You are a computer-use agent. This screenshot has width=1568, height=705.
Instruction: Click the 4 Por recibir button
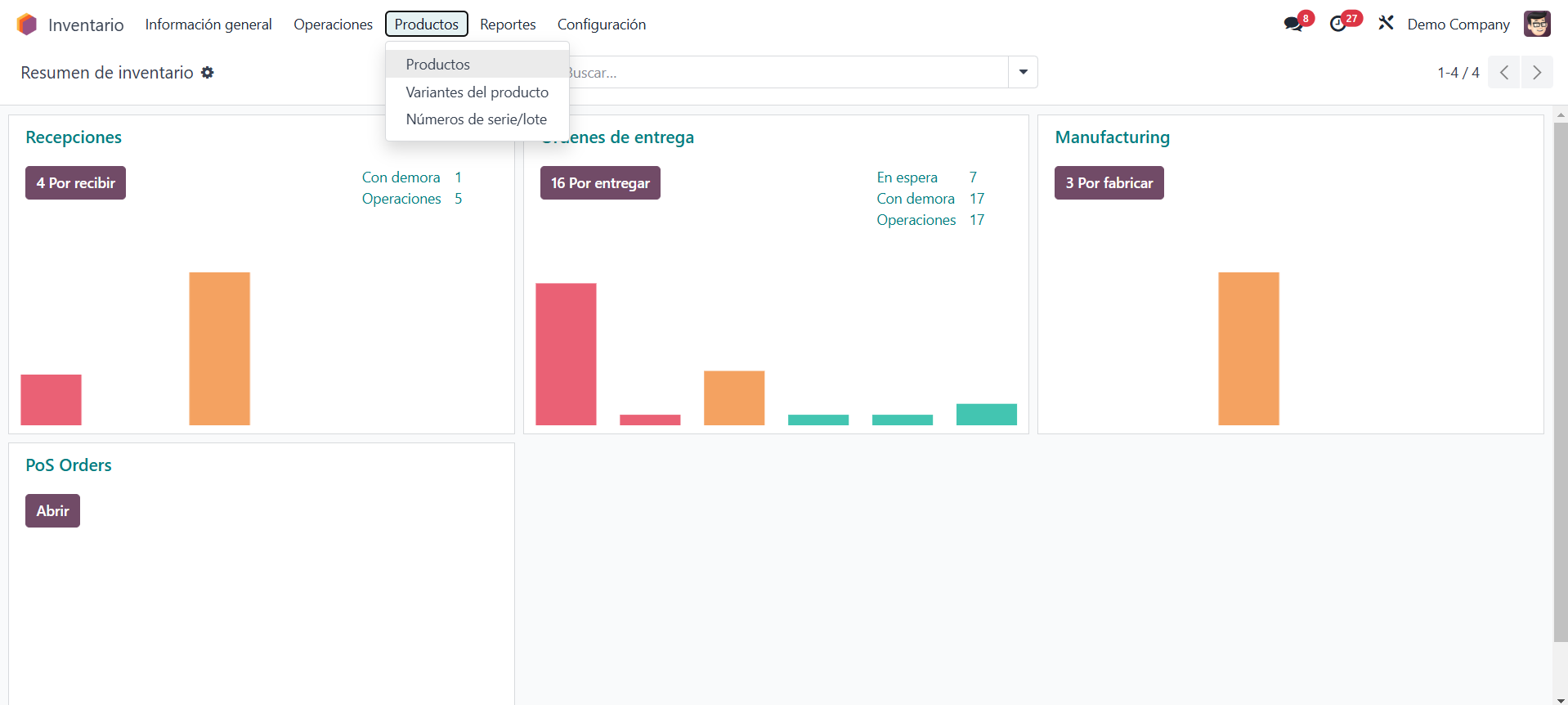(75, 183)
